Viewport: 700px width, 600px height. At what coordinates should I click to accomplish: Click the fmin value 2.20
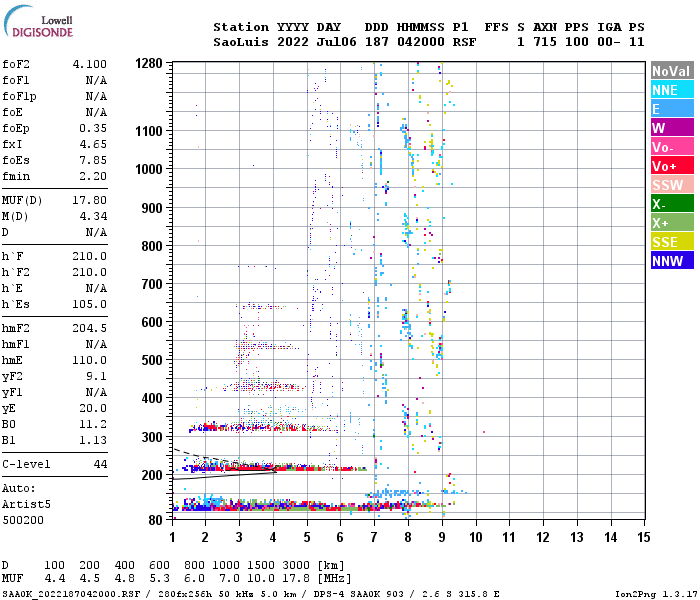pos(93,176)
